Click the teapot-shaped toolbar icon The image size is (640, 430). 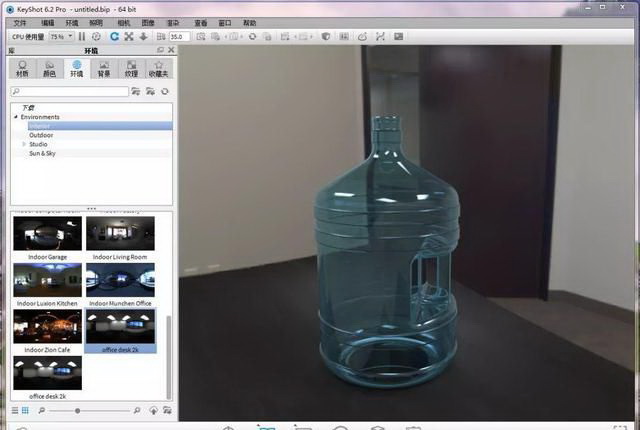pyautogui.click(x=362, y=37)
